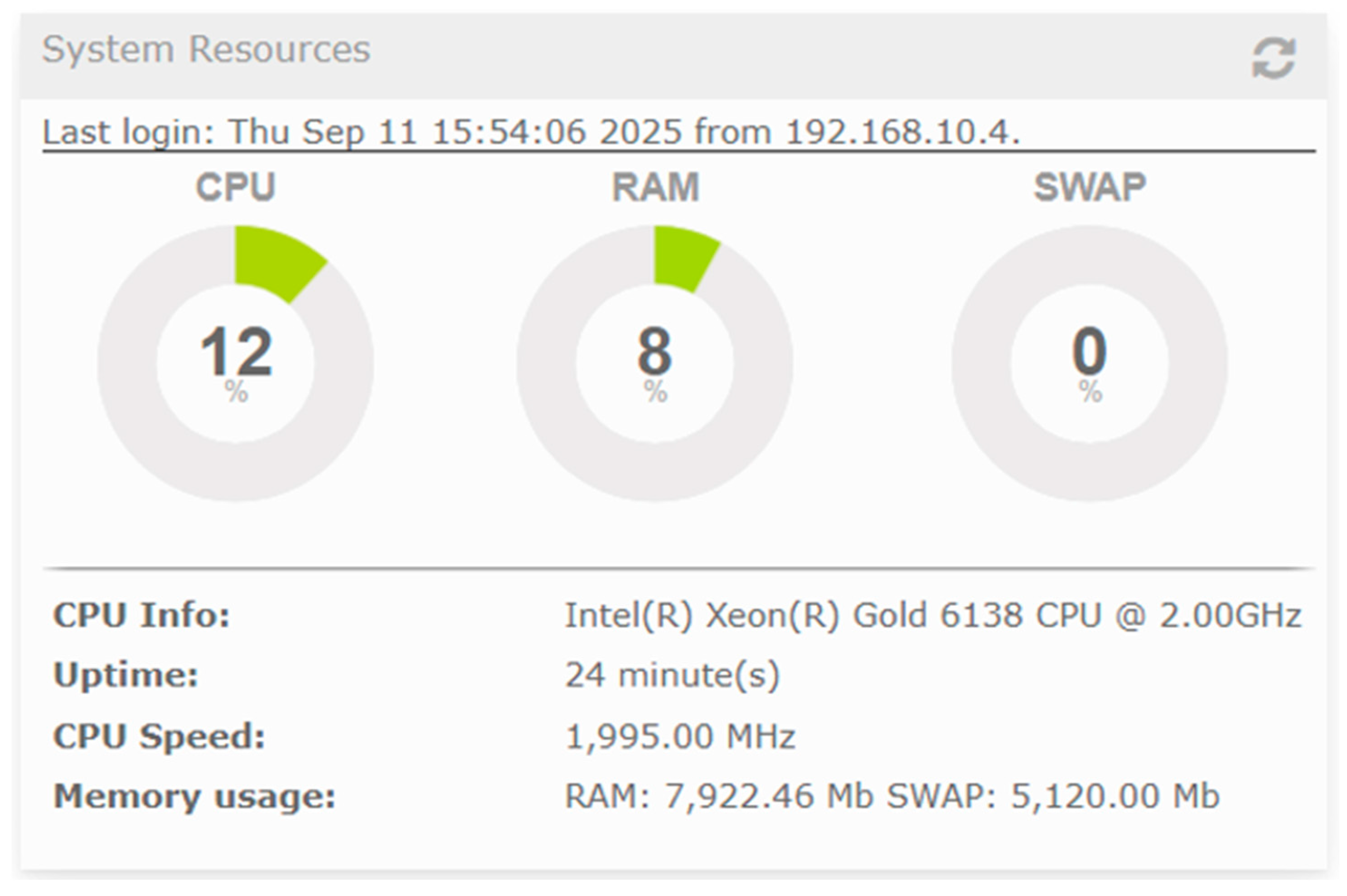Click the refresh icon in System Resources header

pos(1273,58)
